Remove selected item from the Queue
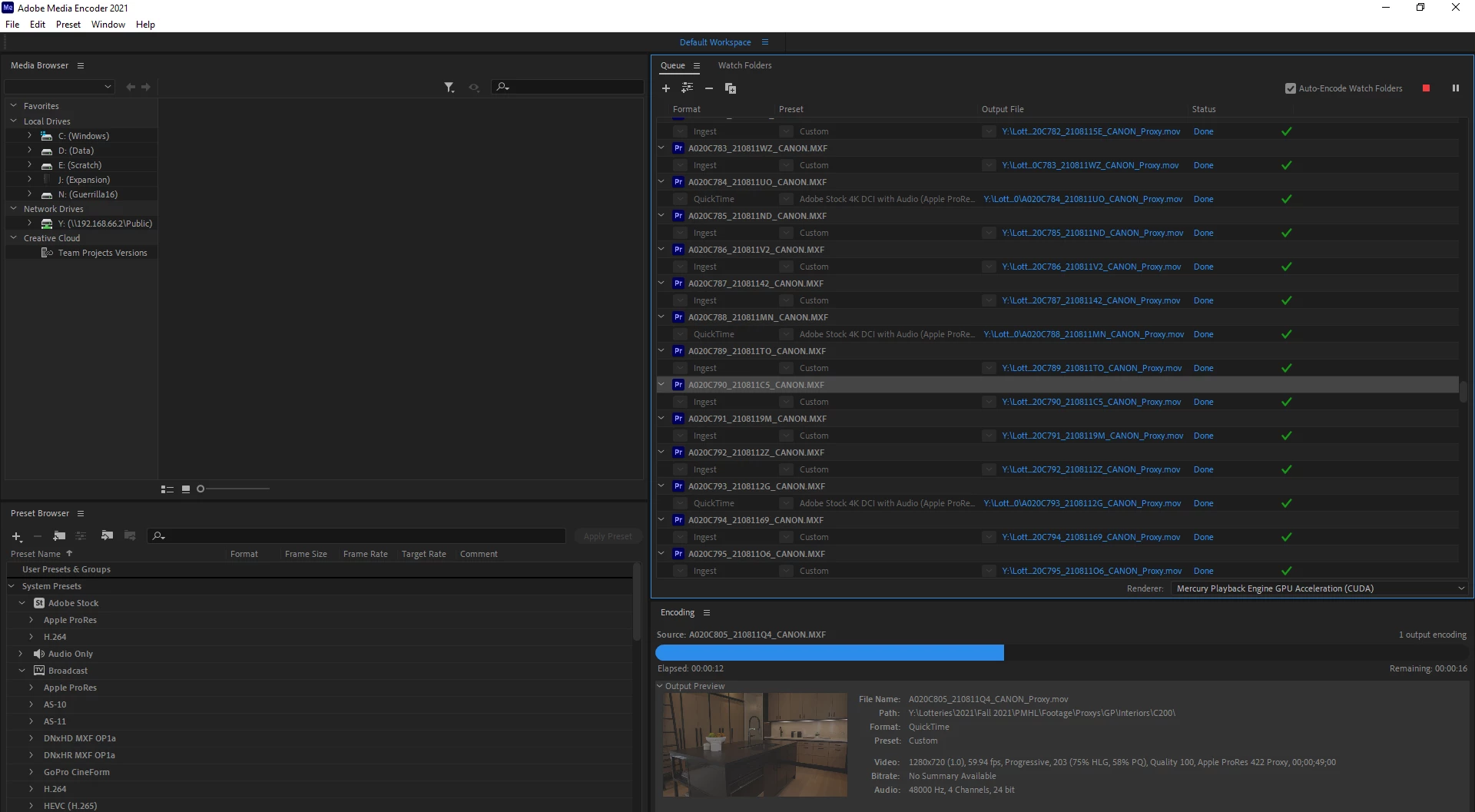Image resolution: width=1475 pixels, height=812 pixels. tap(709, 88)
